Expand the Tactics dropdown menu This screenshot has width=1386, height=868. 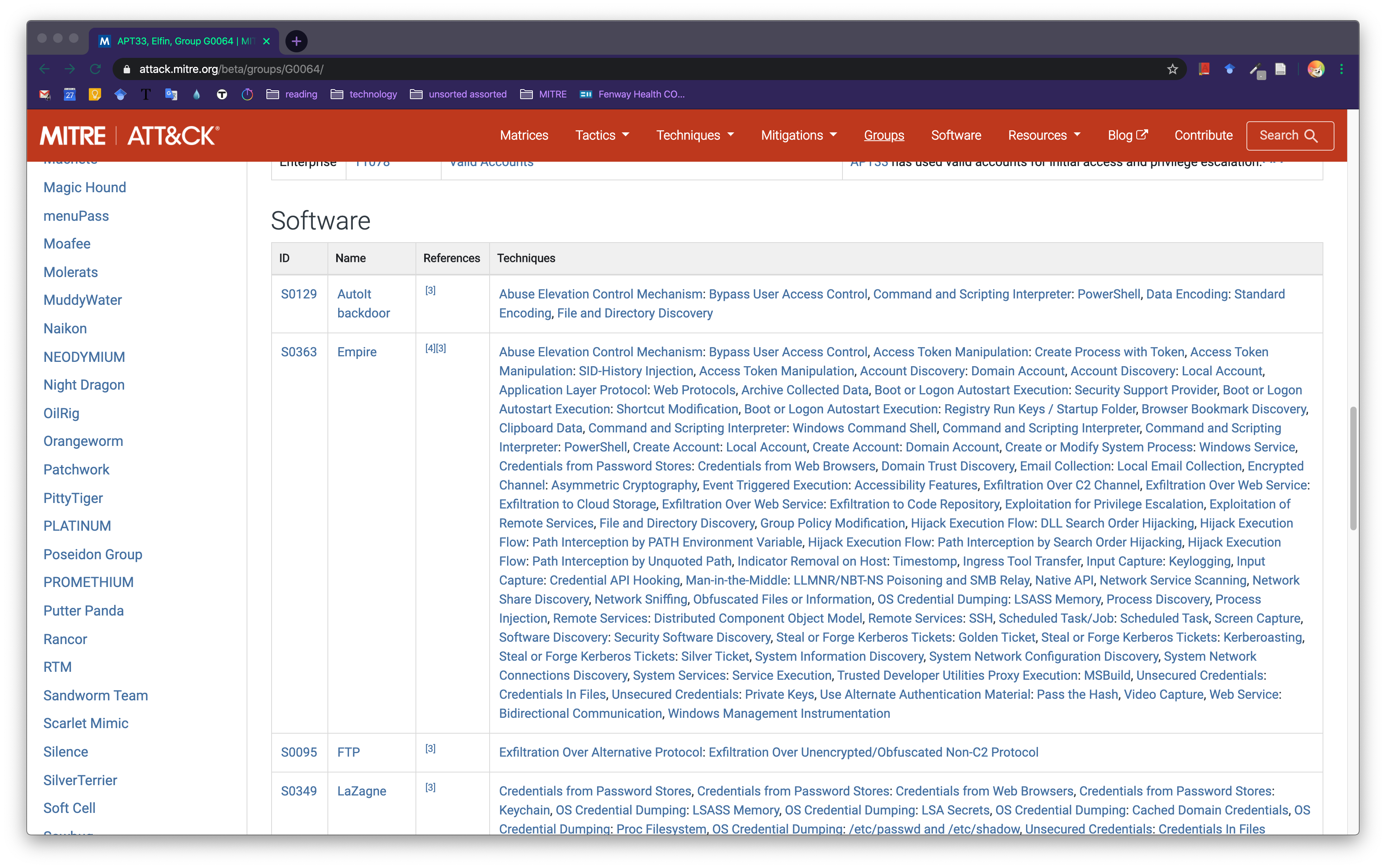tap(602, 136)
